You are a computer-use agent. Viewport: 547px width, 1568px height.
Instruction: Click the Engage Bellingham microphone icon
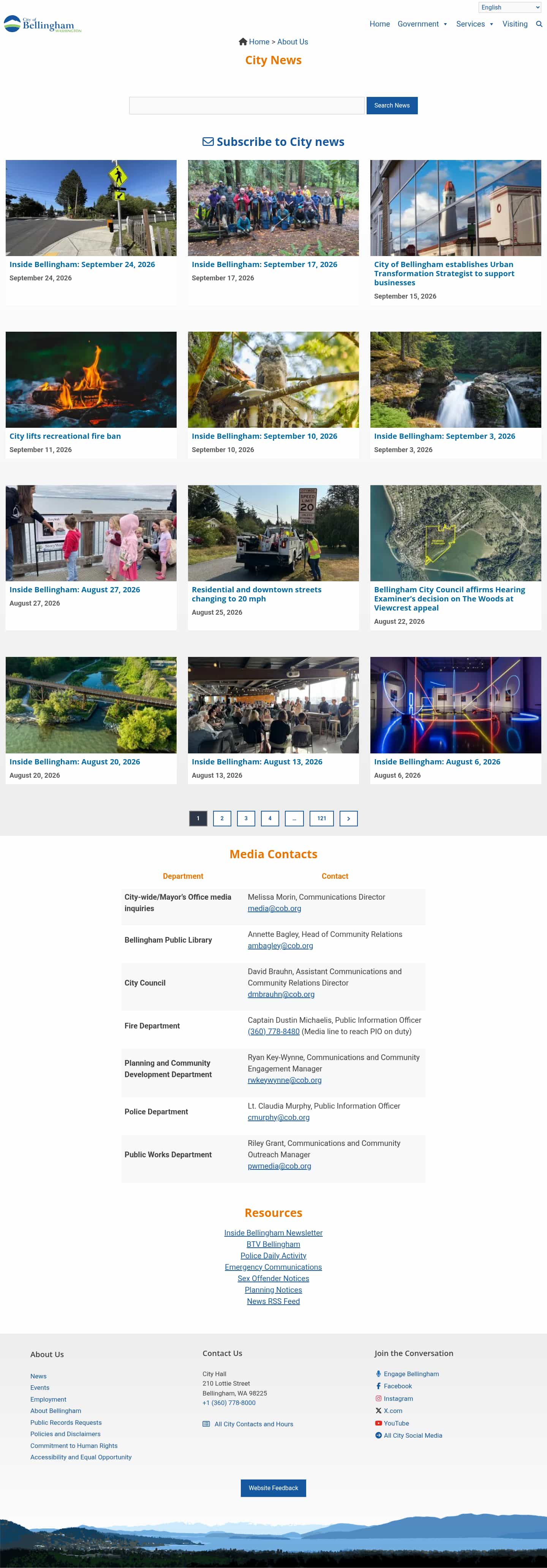tap(378, 1374)
